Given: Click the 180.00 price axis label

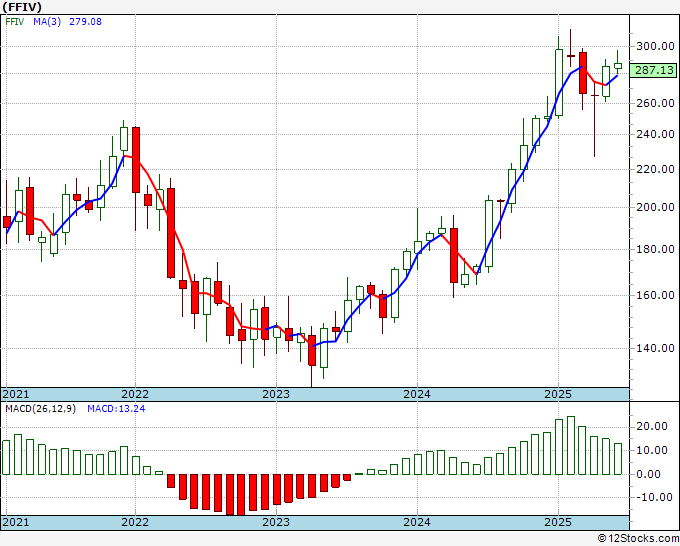Looking at the screenshot, I should 655,249.
